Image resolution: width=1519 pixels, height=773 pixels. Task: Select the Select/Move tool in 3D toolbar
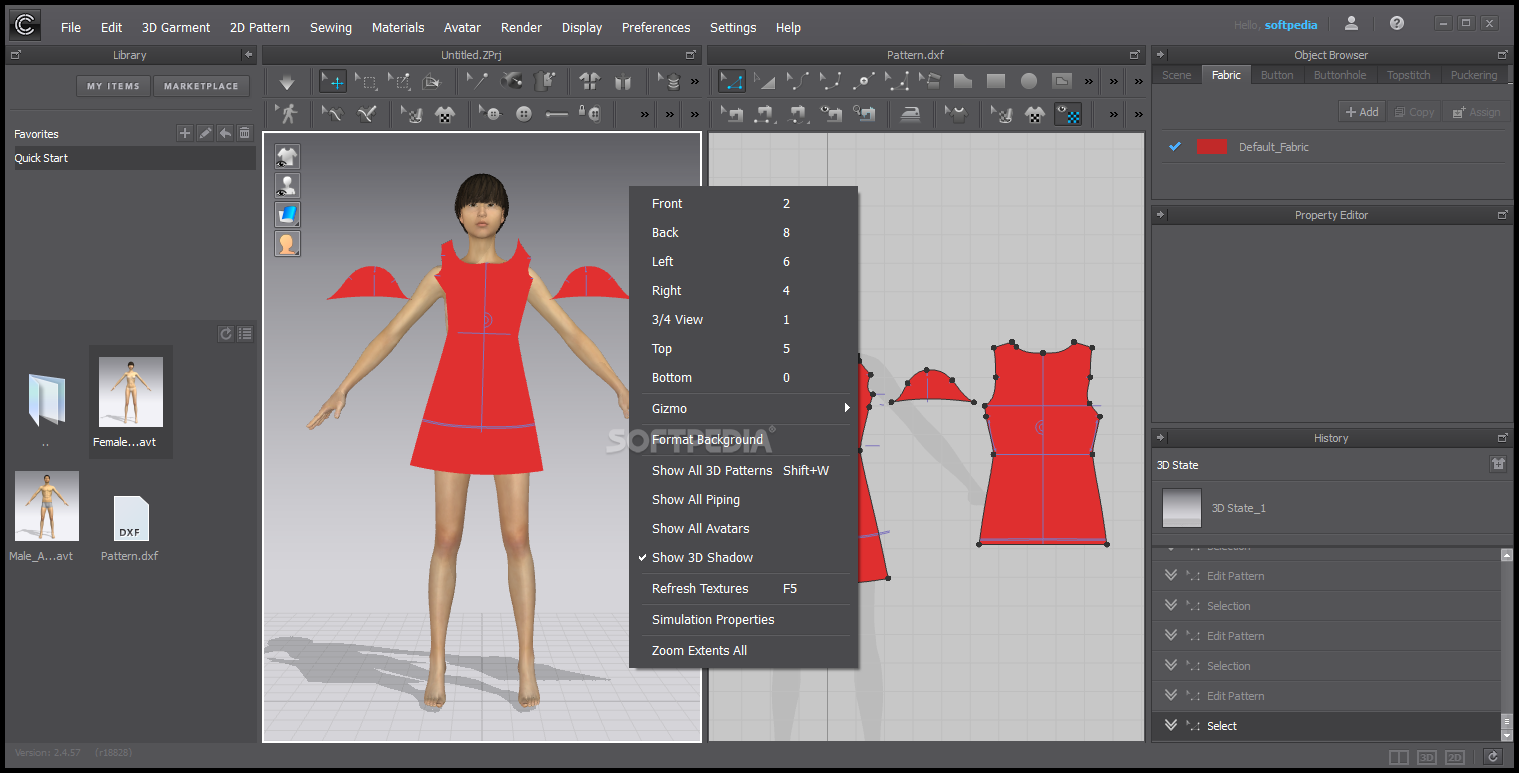click(x=332, y=82)
